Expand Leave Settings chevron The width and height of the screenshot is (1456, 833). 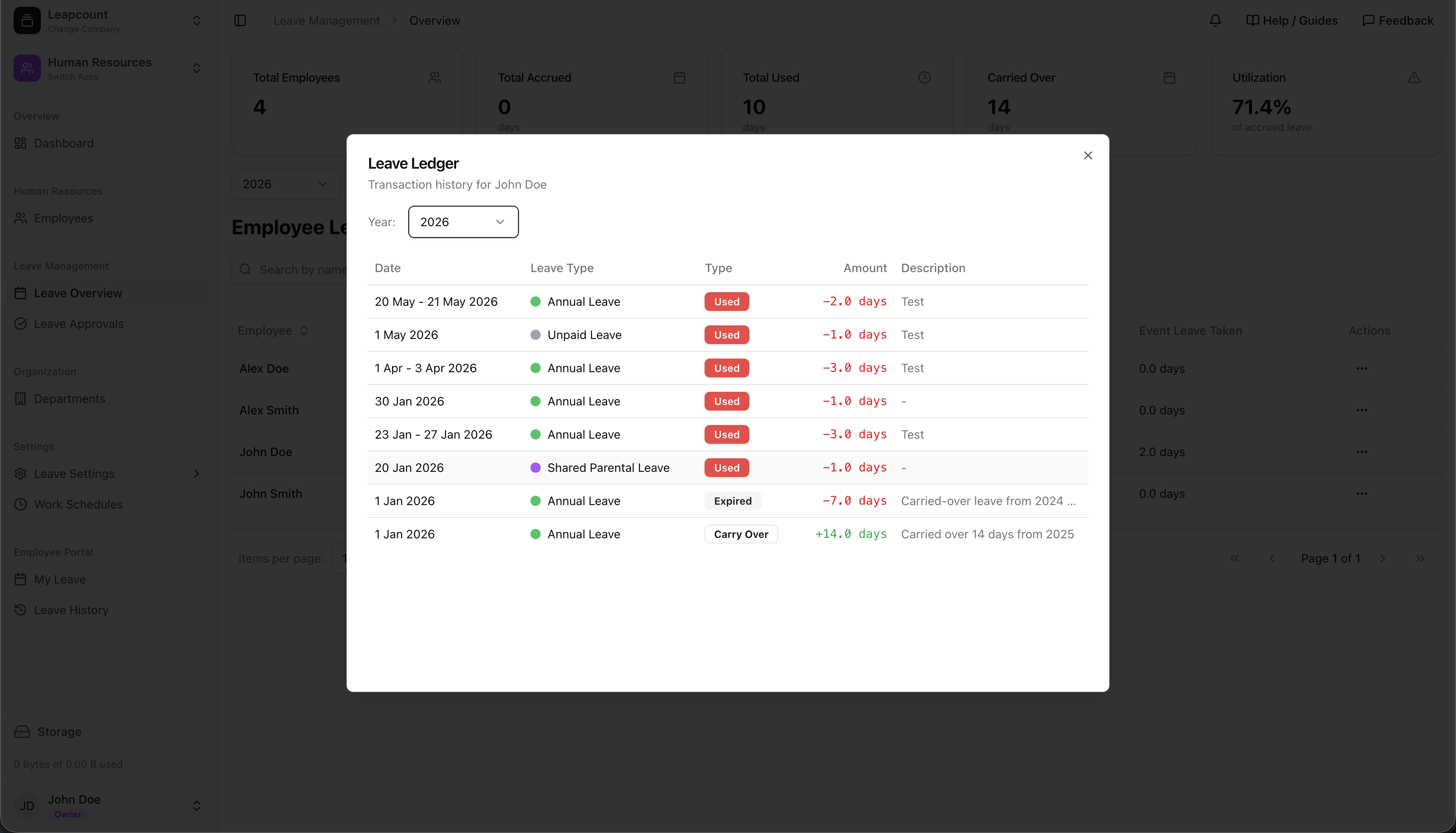click(197, 474)
